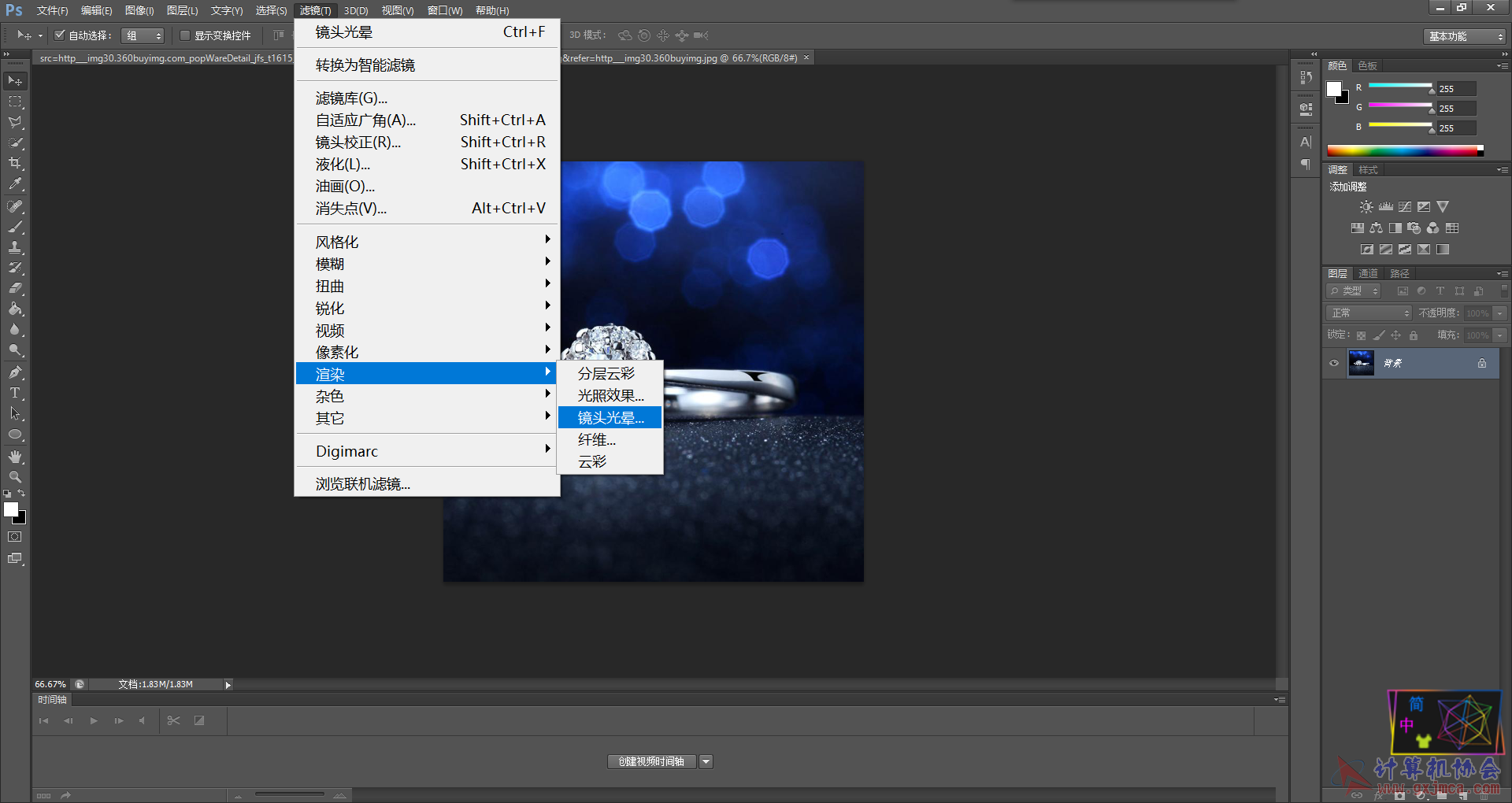Open the 类型 layer filter dropdown
Image resolution: width=1512 pixels, height=803 pixels.
(x=1354, y=291)
